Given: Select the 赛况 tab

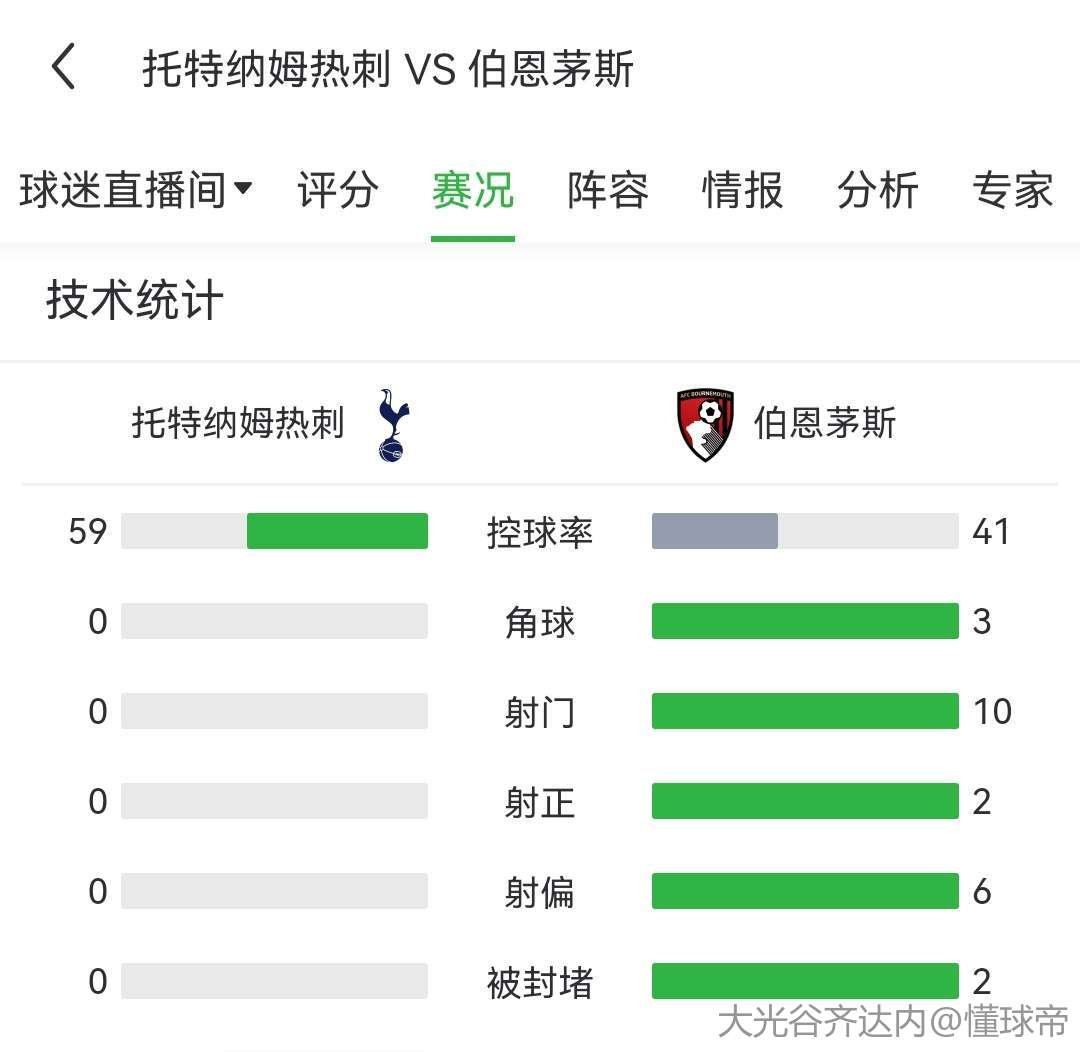Looking at the screenshot, I should [473, 189].
